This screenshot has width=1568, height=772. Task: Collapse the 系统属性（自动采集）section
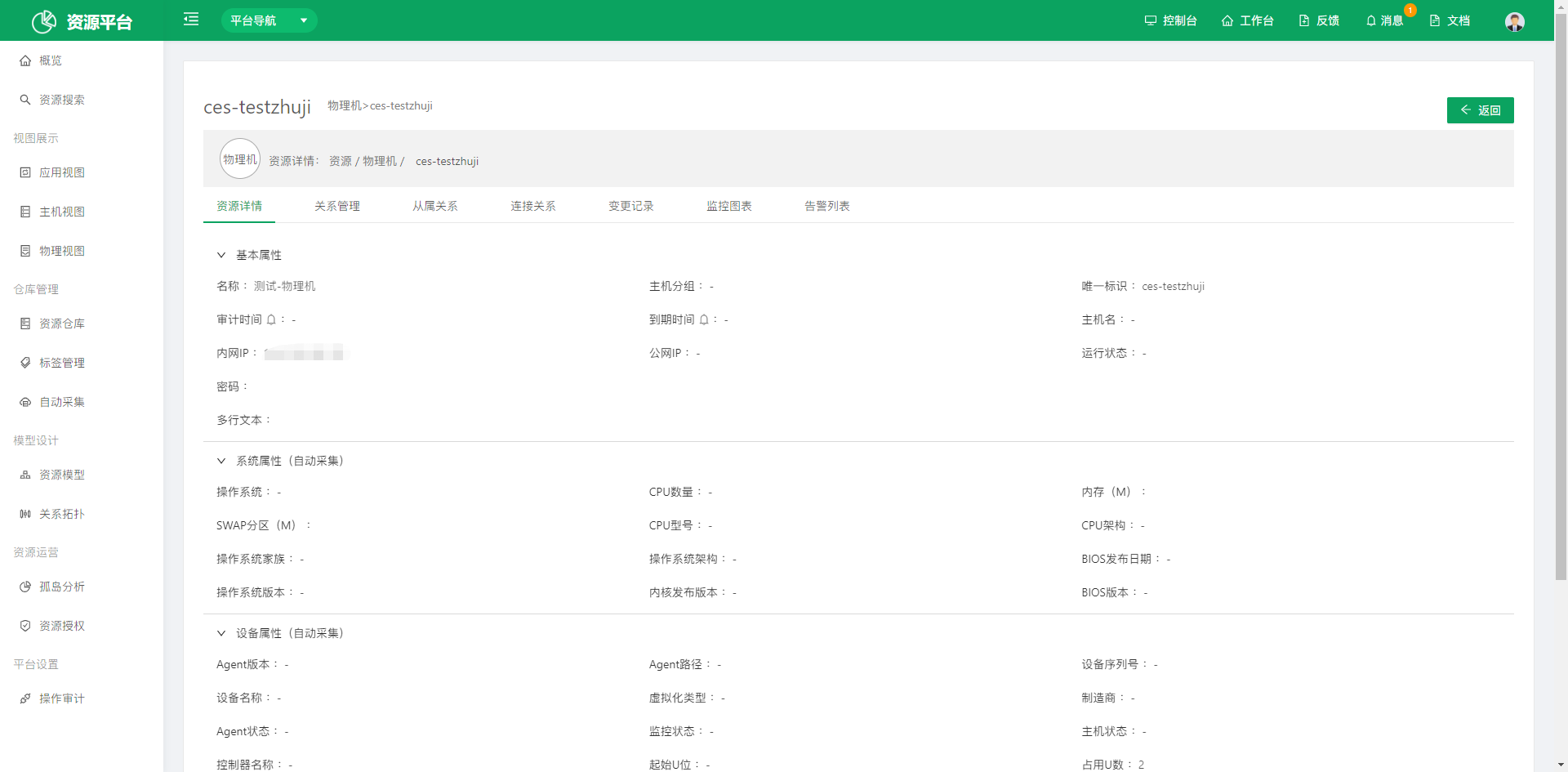pos(221,461)
